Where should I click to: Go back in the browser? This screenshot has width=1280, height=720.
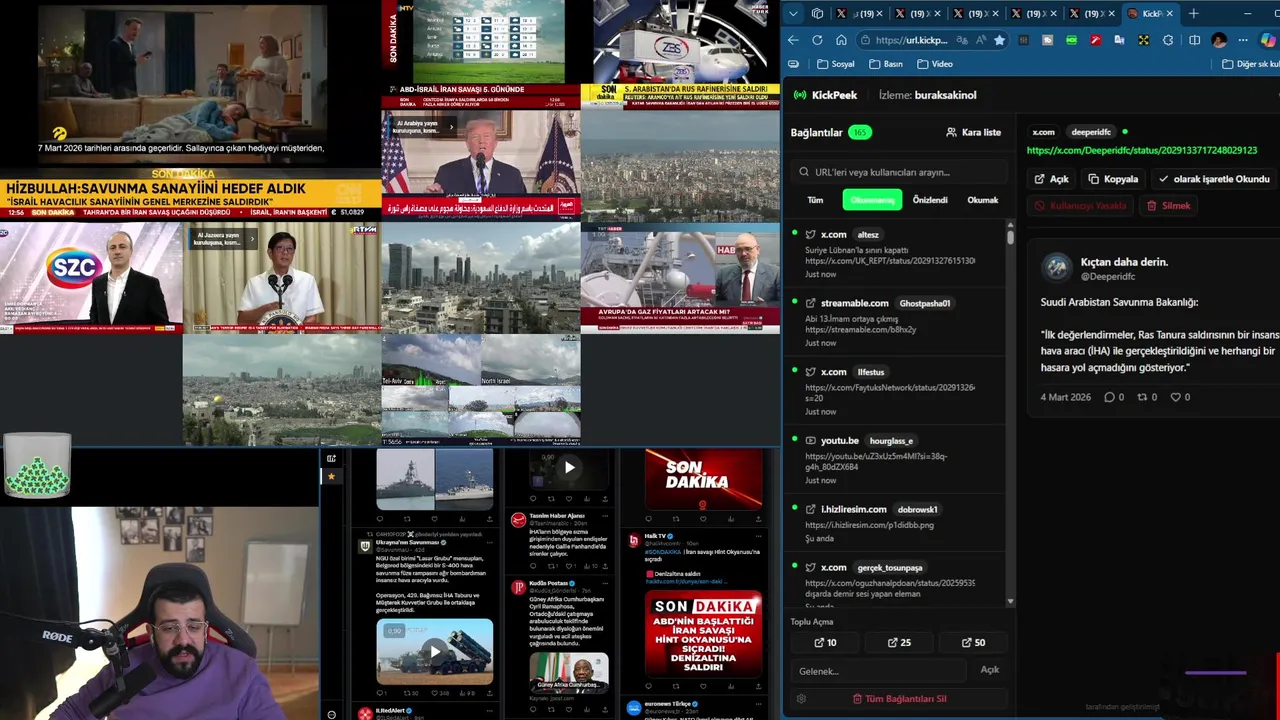pos(793,40)
